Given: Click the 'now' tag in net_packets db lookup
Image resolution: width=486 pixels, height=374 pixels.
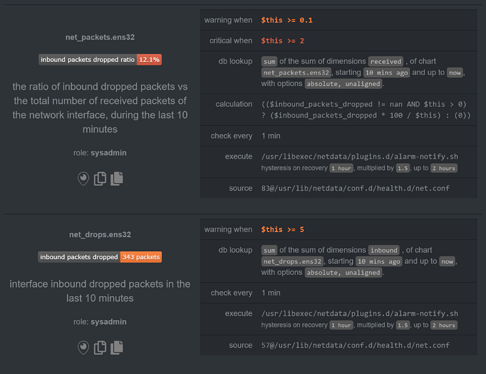Looking at the screenshot, I should [455, 73].
